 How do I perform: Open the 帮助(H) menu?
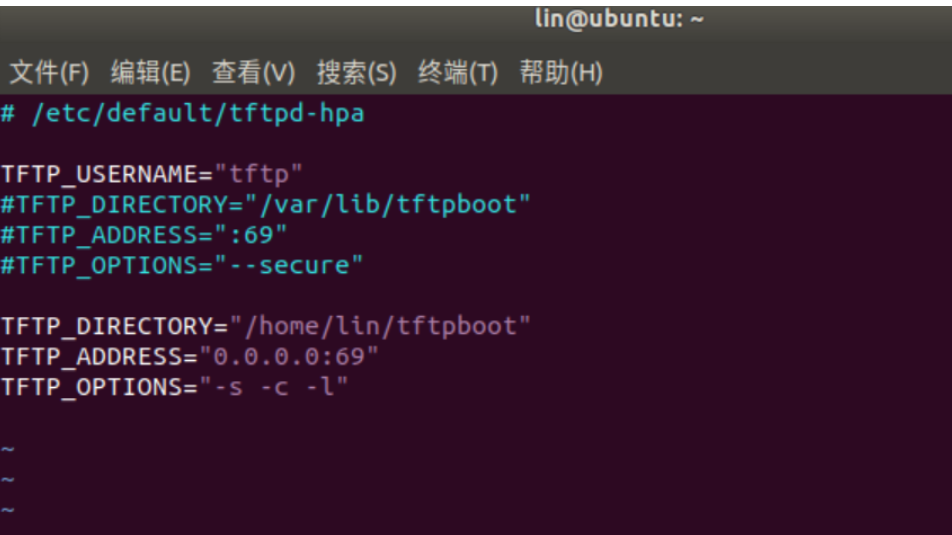pyautogui.click(x=561, y=73)
